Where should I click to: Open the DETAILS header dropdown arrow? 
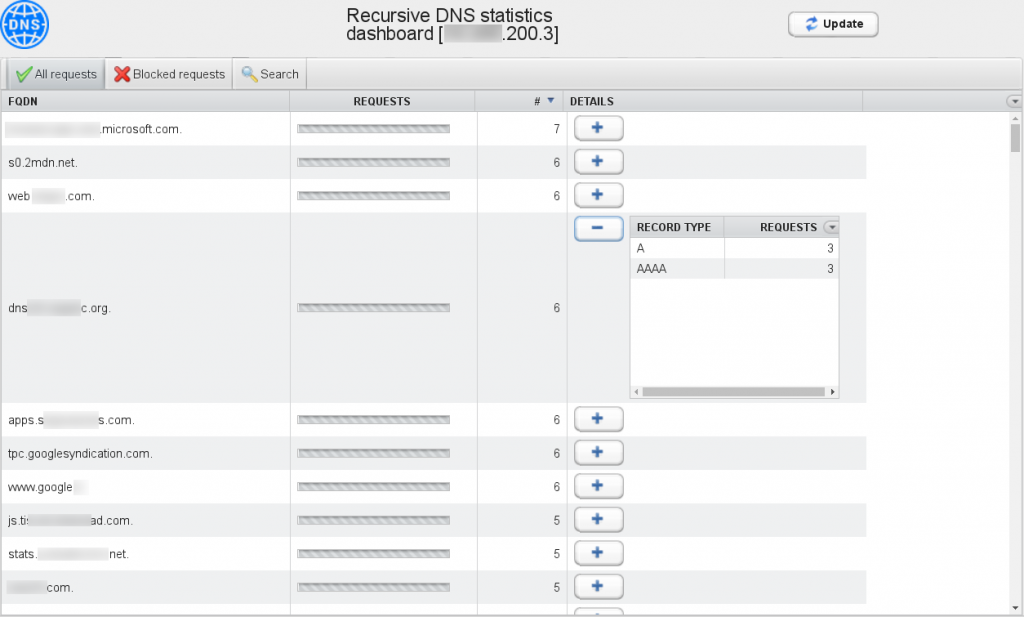(1013, 101)
